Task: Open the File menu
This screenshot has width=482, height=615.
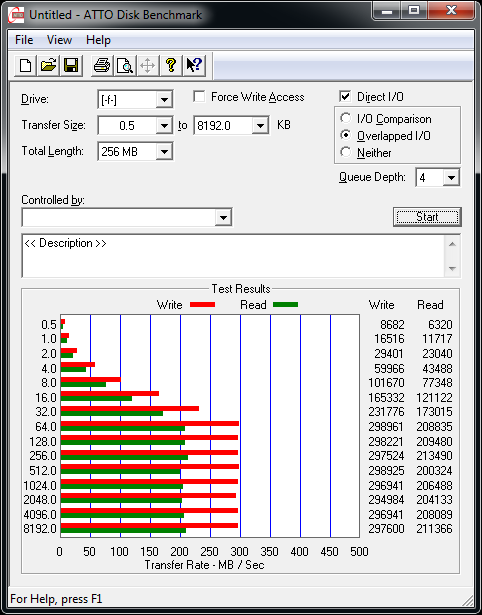Action: click(x=24, y=40)
